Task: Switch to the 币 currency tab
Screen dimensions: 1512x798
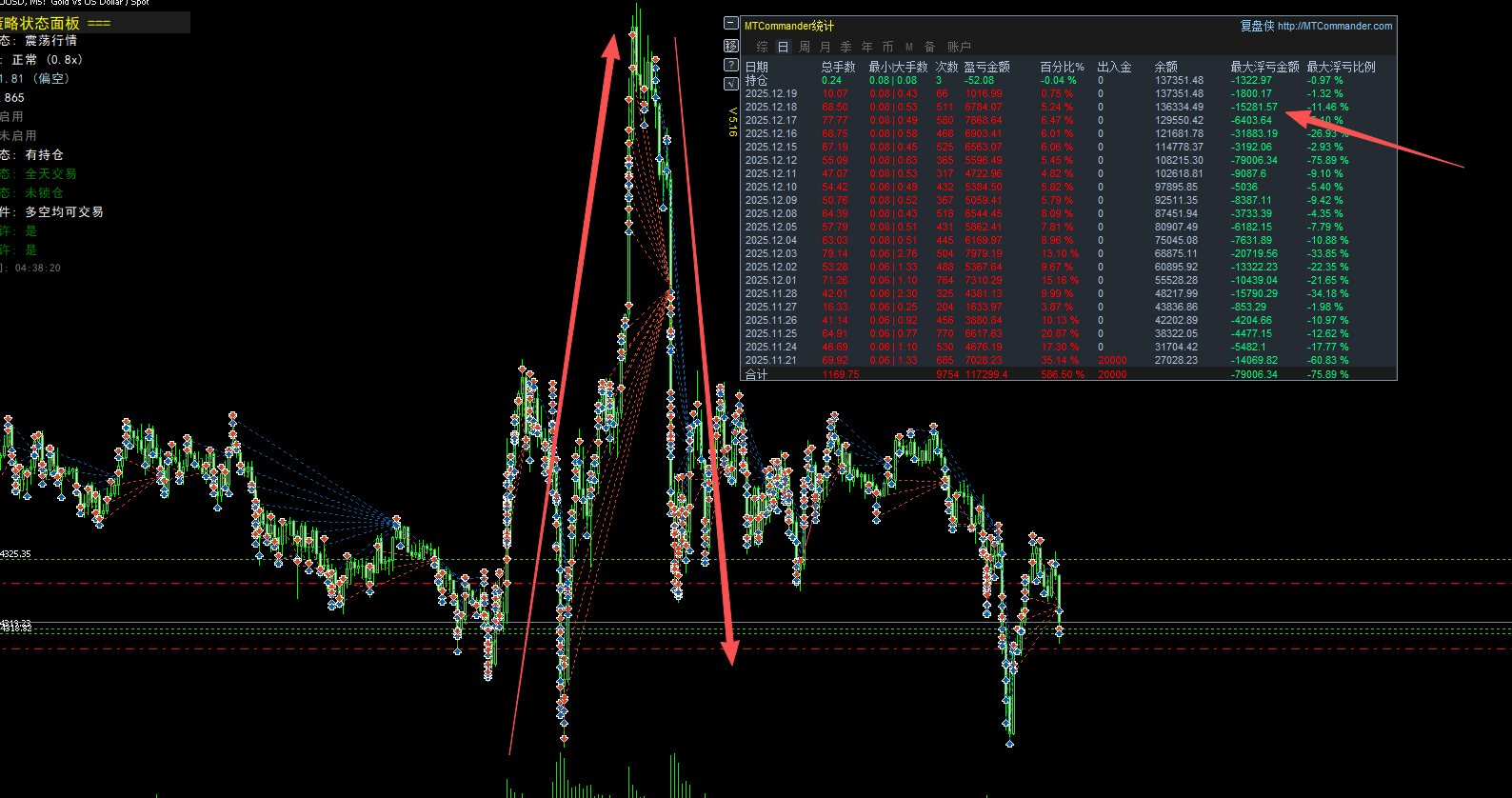Action: (x=887, y=47)
